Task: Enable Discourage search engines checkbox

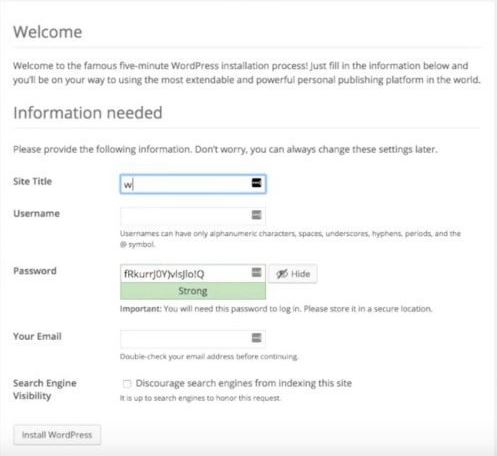Action: tap(127, 384)
